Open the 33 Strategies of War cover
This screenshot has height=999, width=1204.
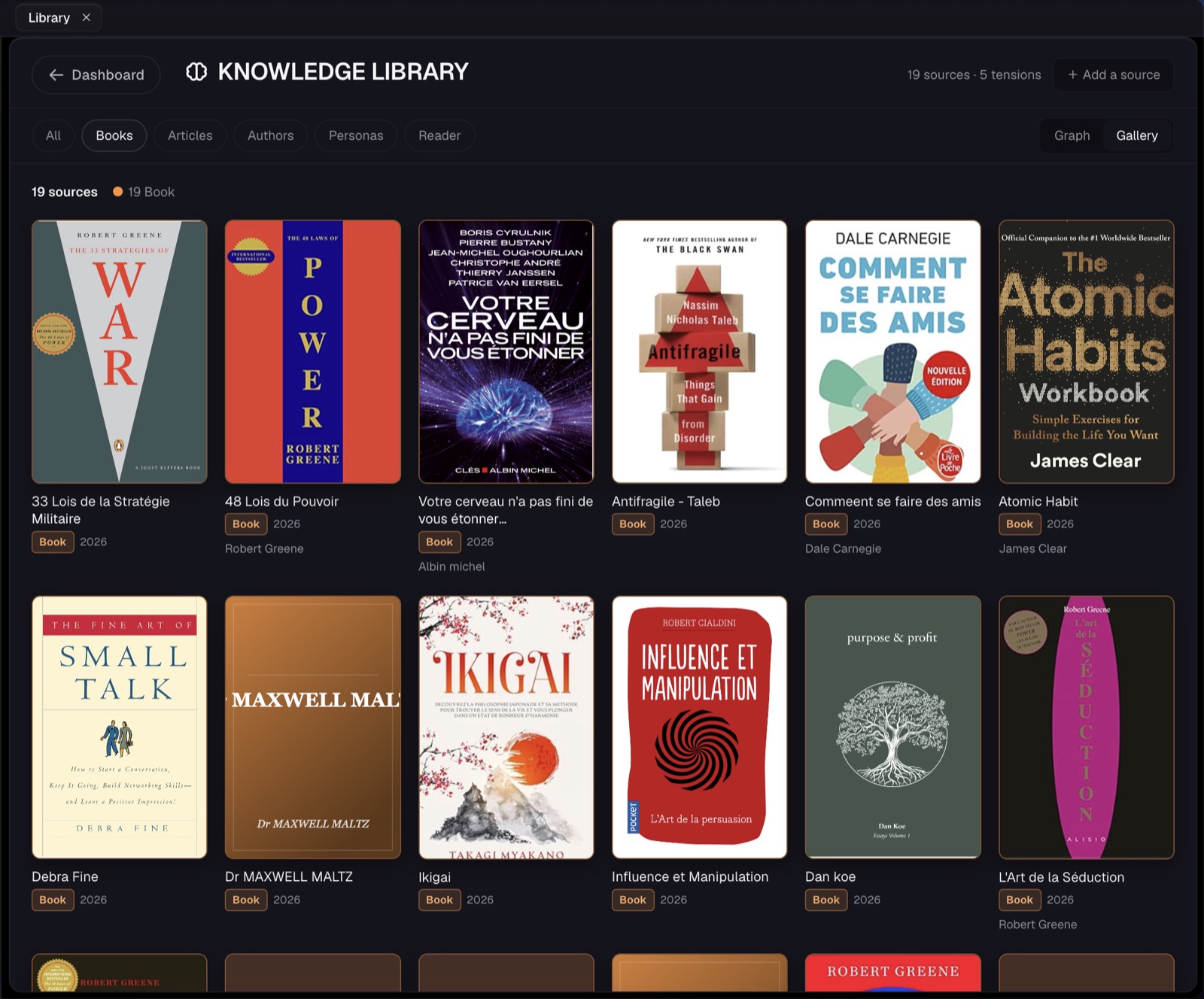click(120, 351)
